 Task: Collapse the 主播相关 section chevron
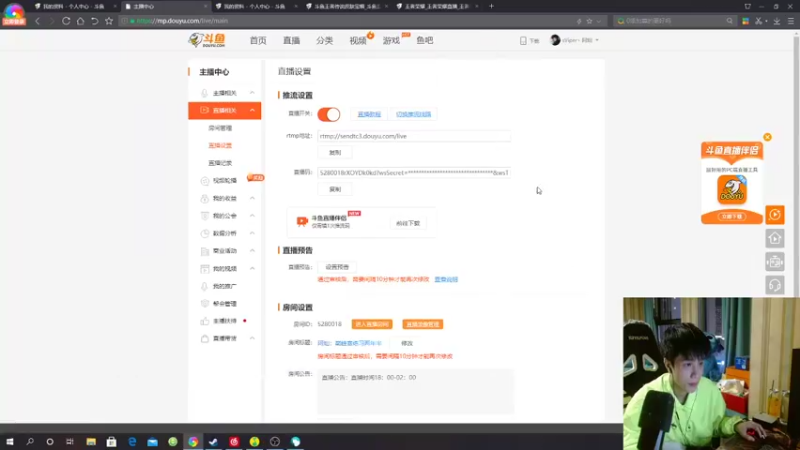[x=252, y=93]
